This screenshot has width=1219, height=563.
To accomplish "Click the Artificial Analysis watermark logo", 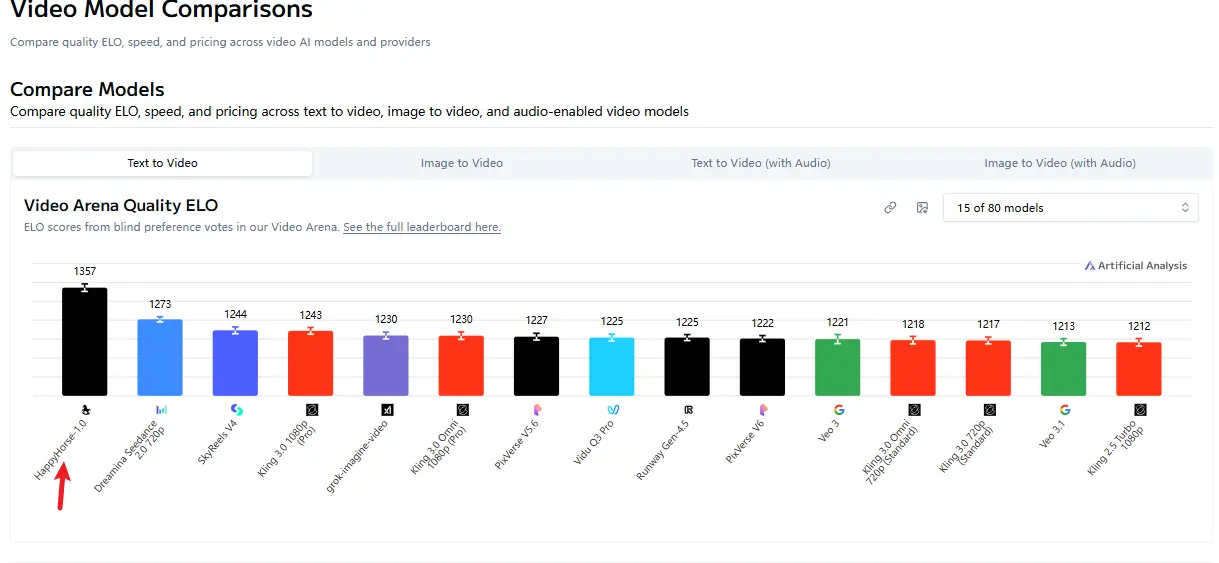I will click(1136, 266).
